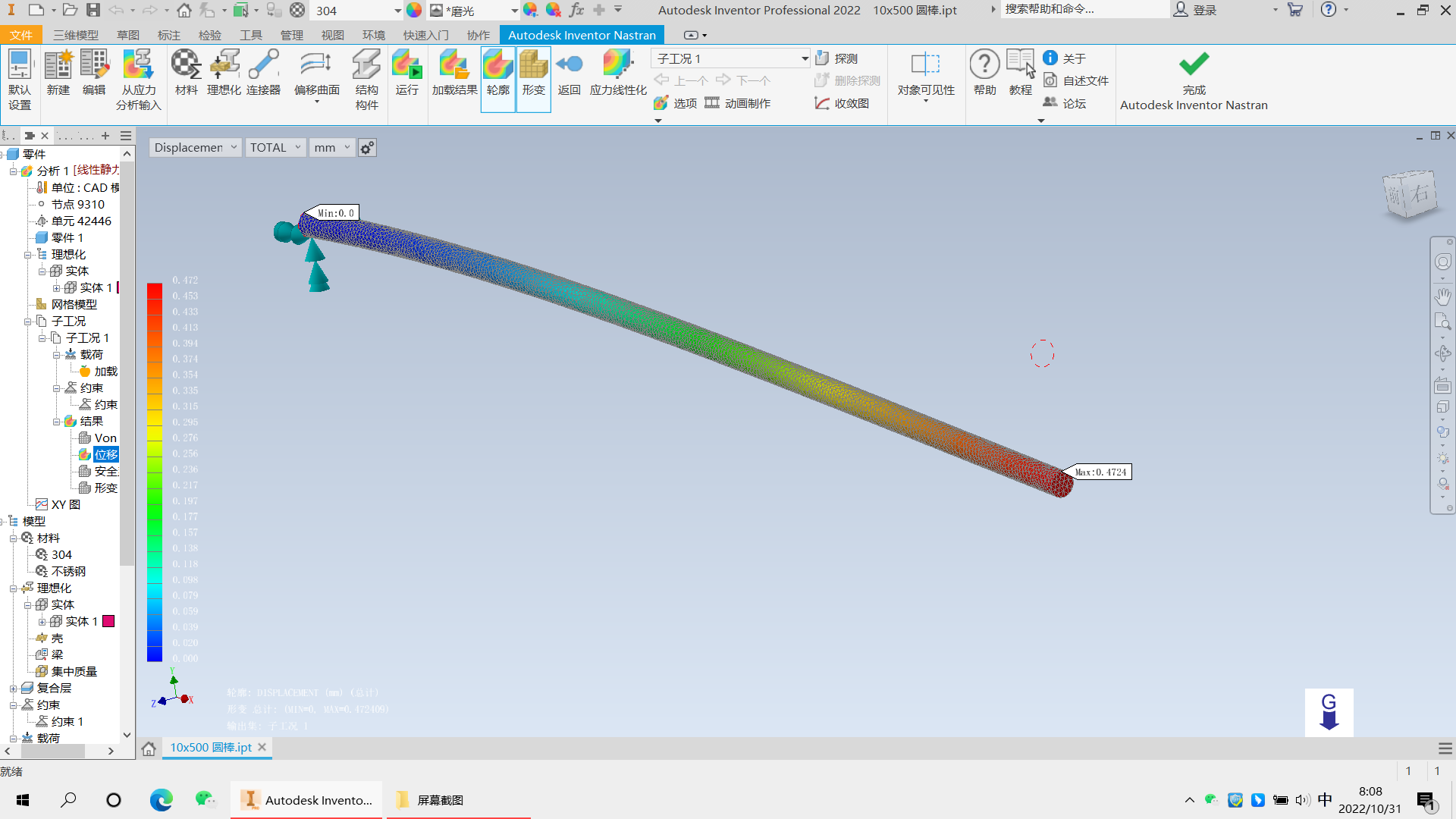
Task: Click the blue bottom of color legend
Action: [x=155, y=654]
